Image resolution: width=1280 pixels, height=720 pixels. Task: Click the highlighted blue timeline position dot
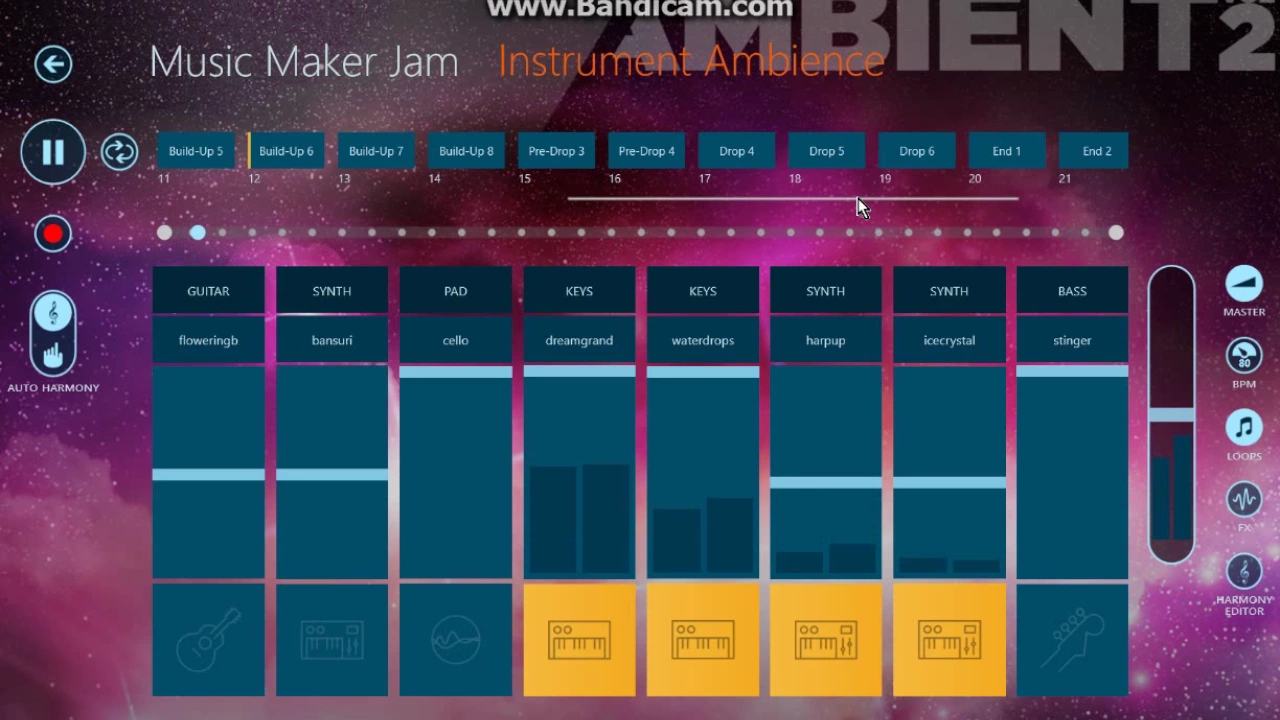tap(198, 233)
